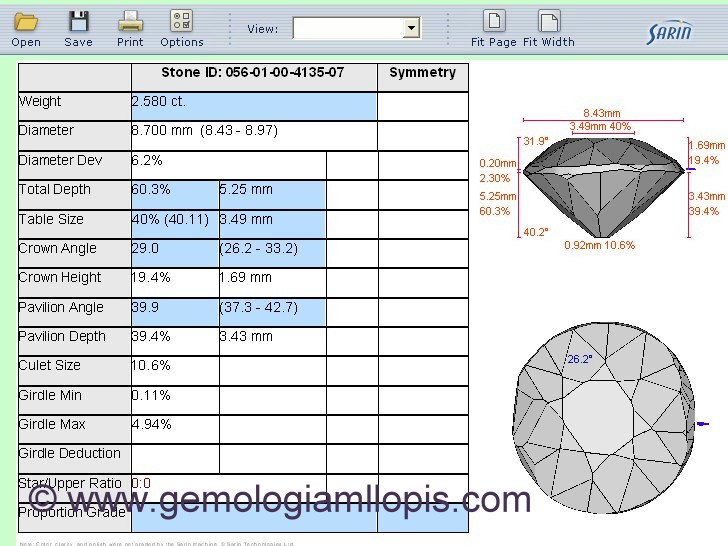Click the empty Proportion Grade value cell

point(254,518)
